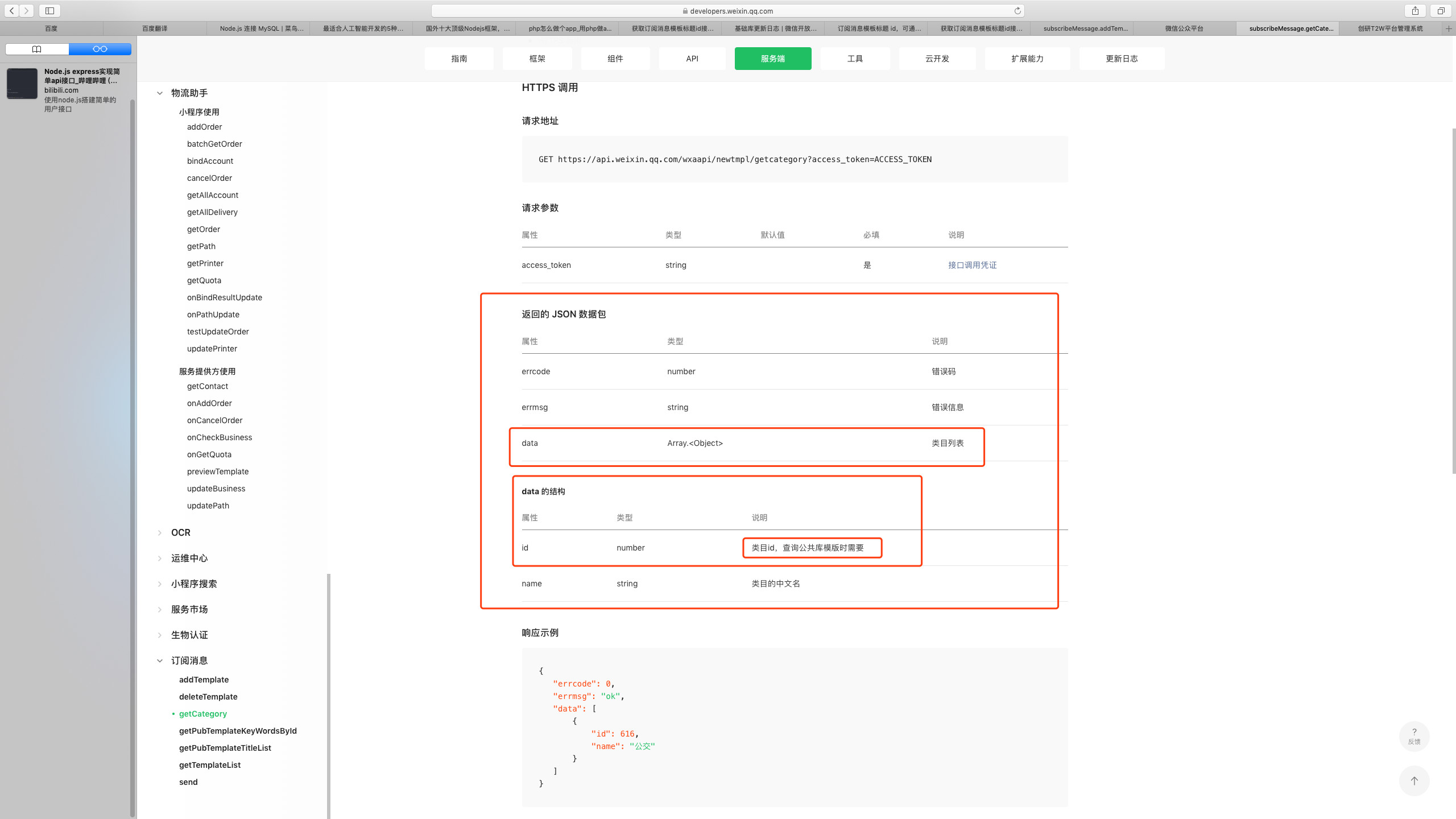
Task: Switch sidebar to Reading List glasses view
Action: (100, 49)
